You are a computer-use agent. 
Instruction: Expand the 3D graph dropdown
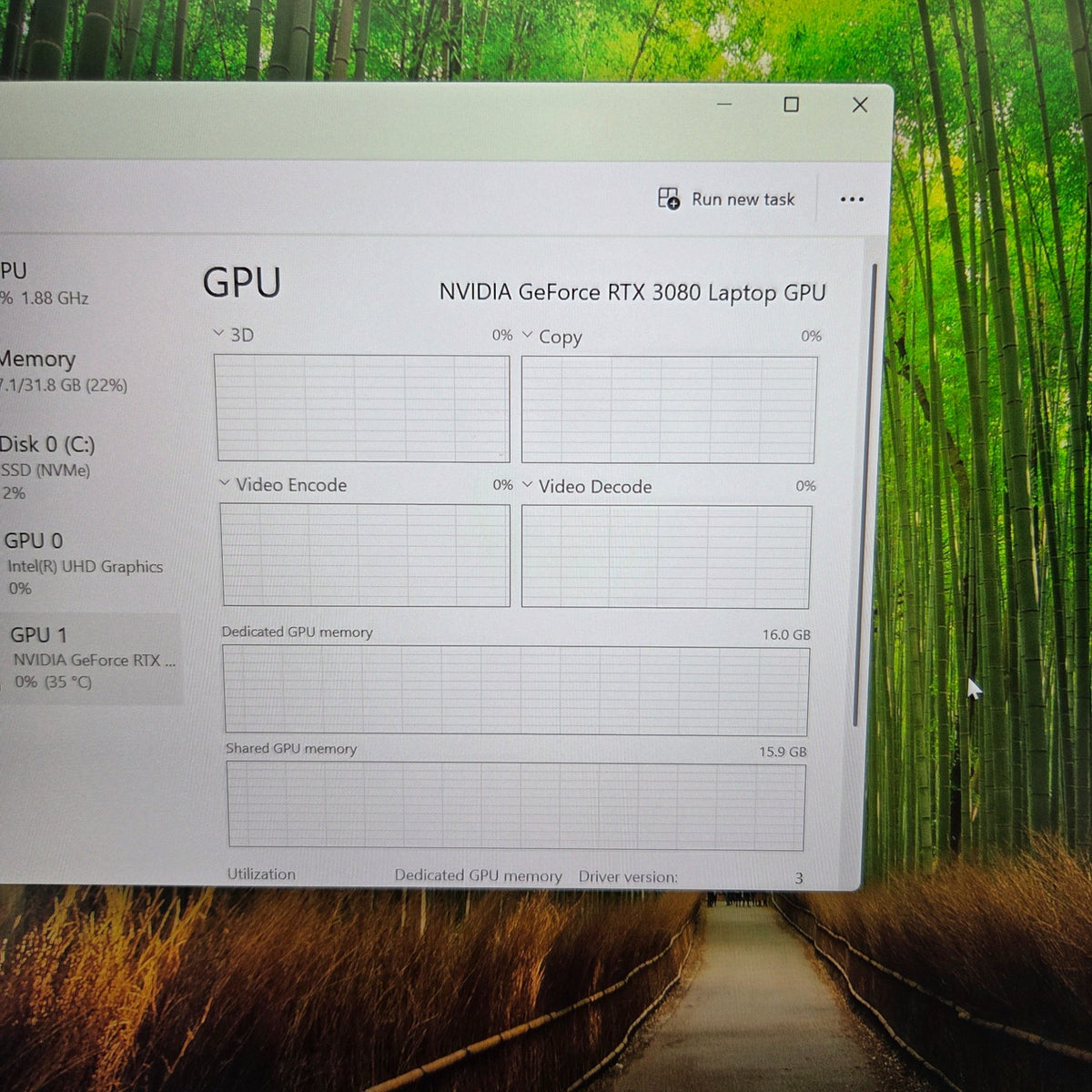(218, 334)
